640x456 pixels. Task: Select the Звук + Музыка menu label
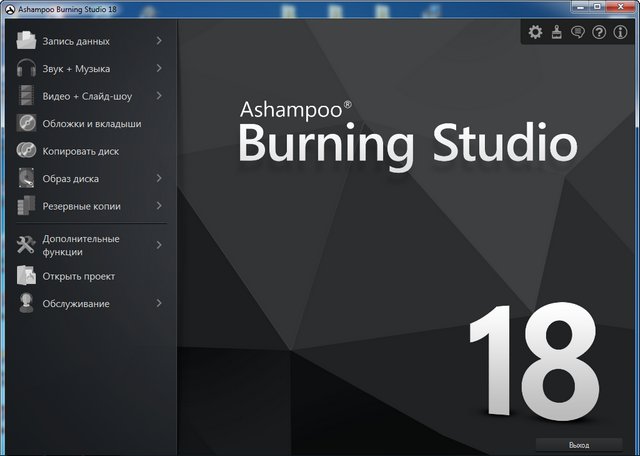point(76,69)
